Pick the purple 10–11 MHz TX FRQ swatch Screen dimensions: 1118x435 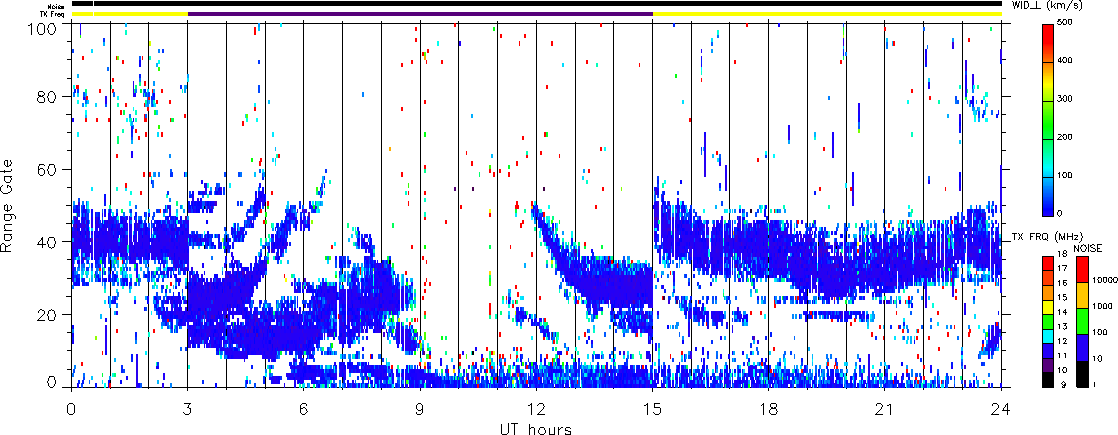coord(1048,366)
